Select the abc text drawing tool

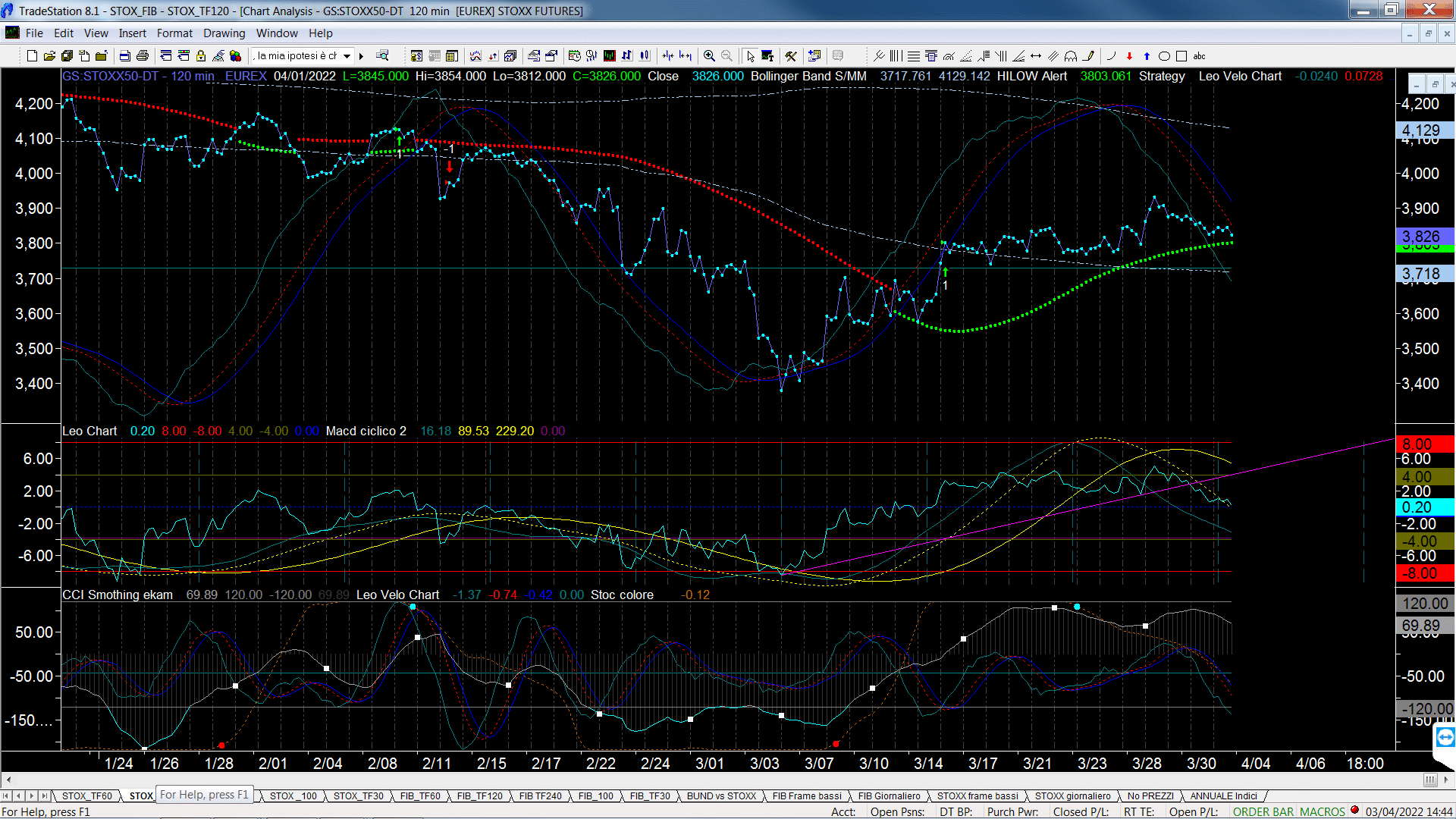[1199, 55]
